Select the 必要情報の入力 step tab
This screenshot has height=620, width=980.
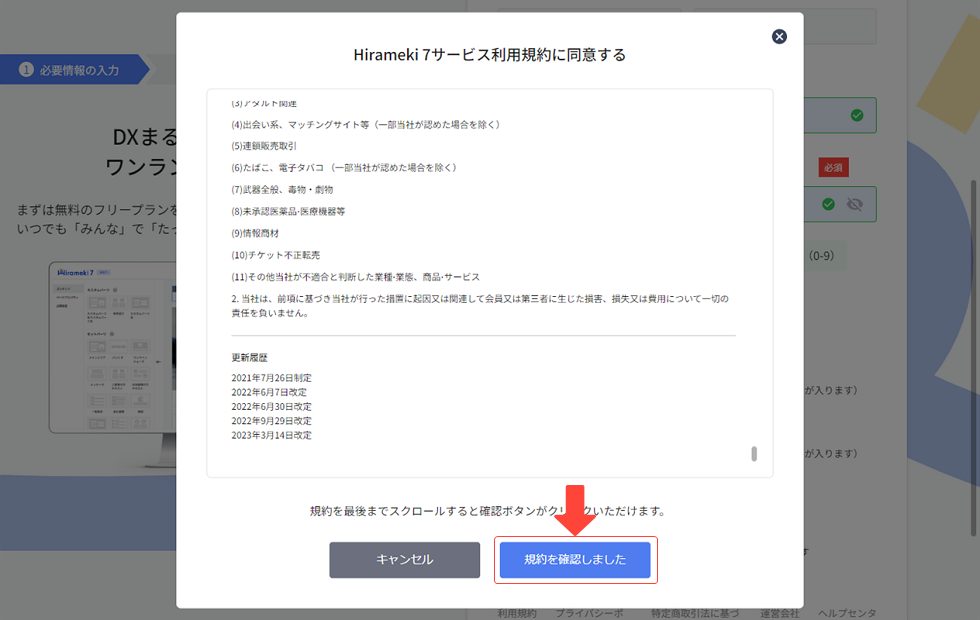pyautogui.click(x=74, y=70)
